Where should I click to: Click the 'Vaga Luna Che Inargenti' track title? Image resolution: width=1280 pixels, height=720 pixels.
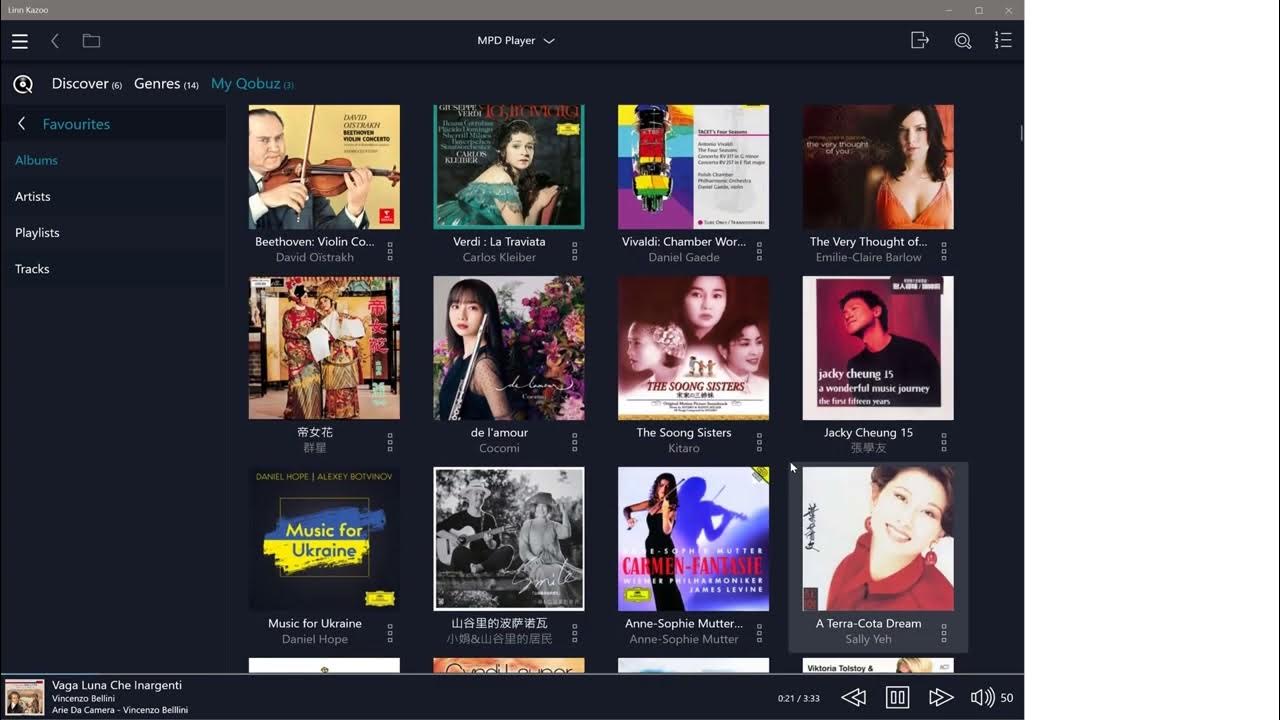(x=117, y=685)
